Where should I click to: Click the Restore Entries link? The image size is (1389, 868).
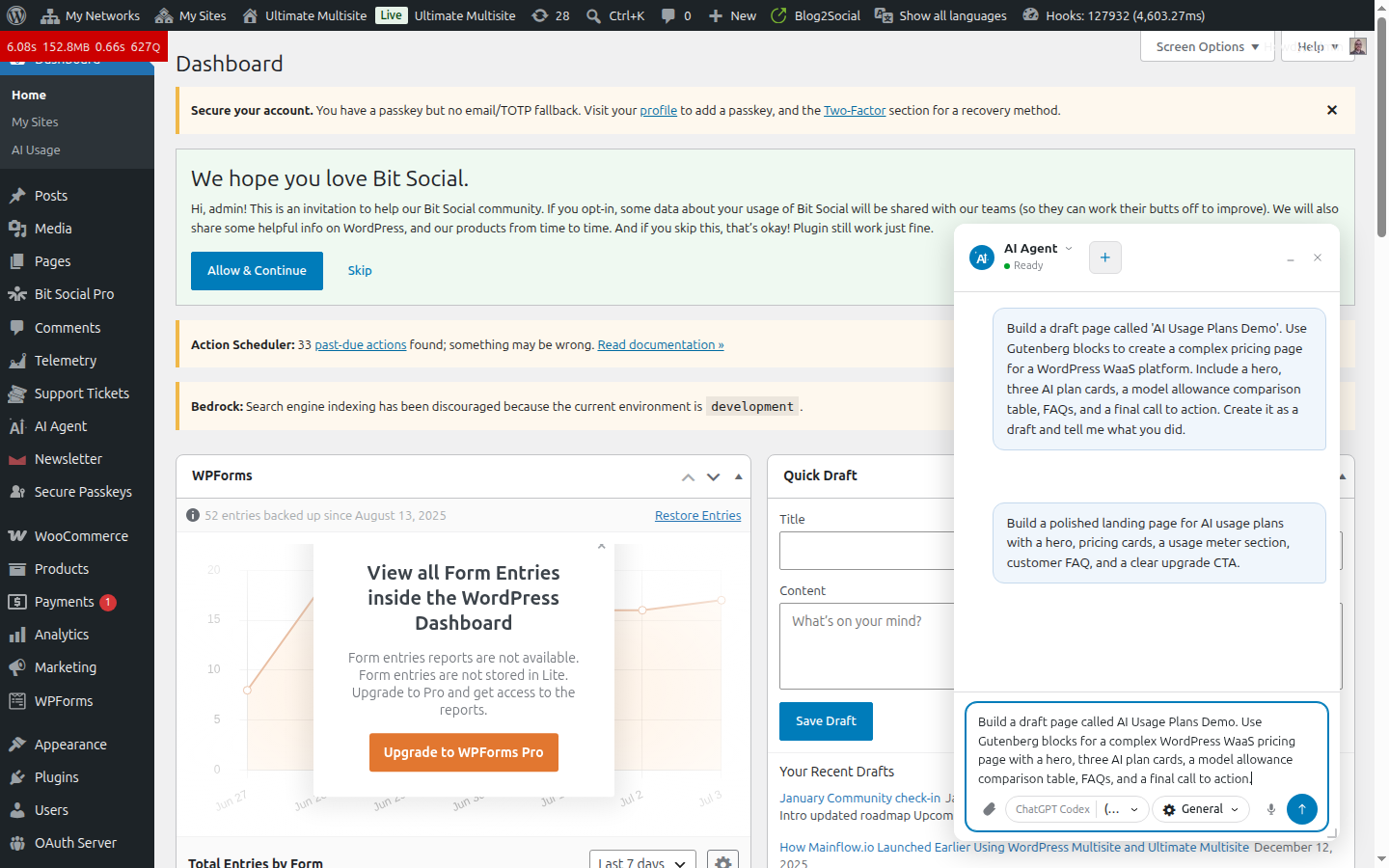click(x=698, y=516)
